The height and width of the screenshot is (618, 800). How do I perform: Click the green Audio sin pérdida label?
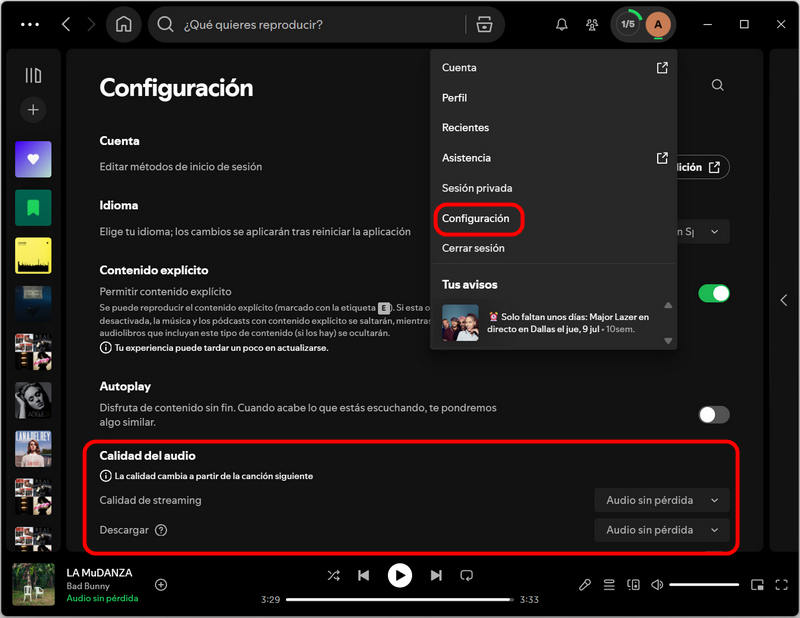click(102, 598)
